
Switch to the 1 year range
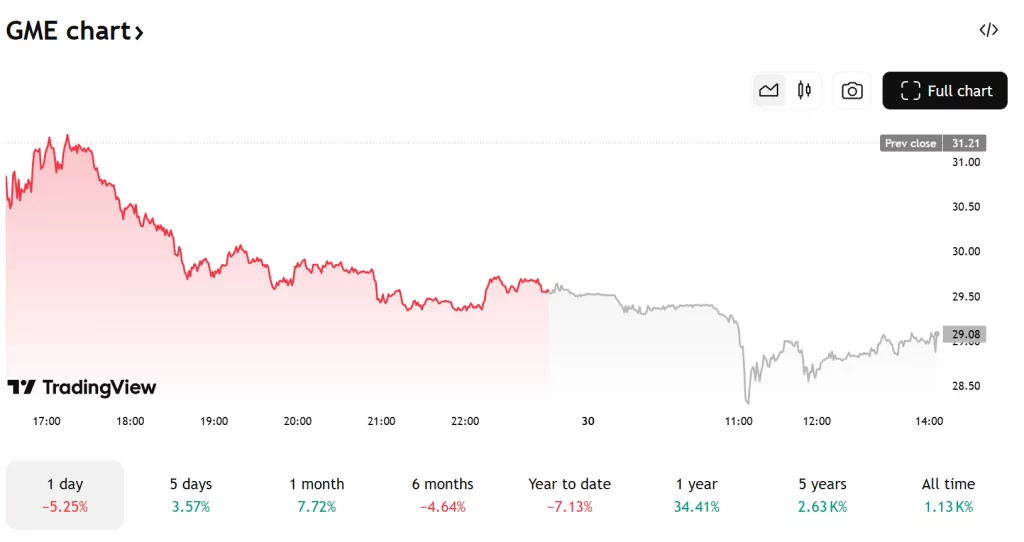pos(696,495)
